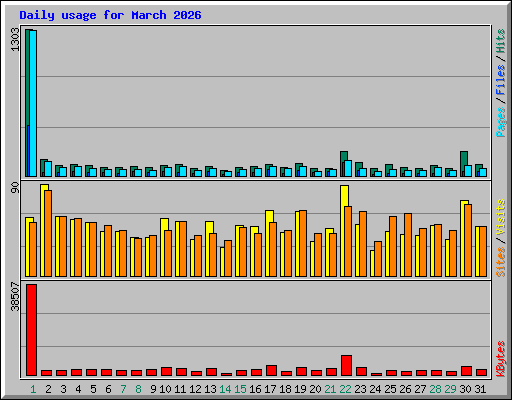Select day 18 on the x-axis
The height and width of the screenshot is (400, 512).
285,389
